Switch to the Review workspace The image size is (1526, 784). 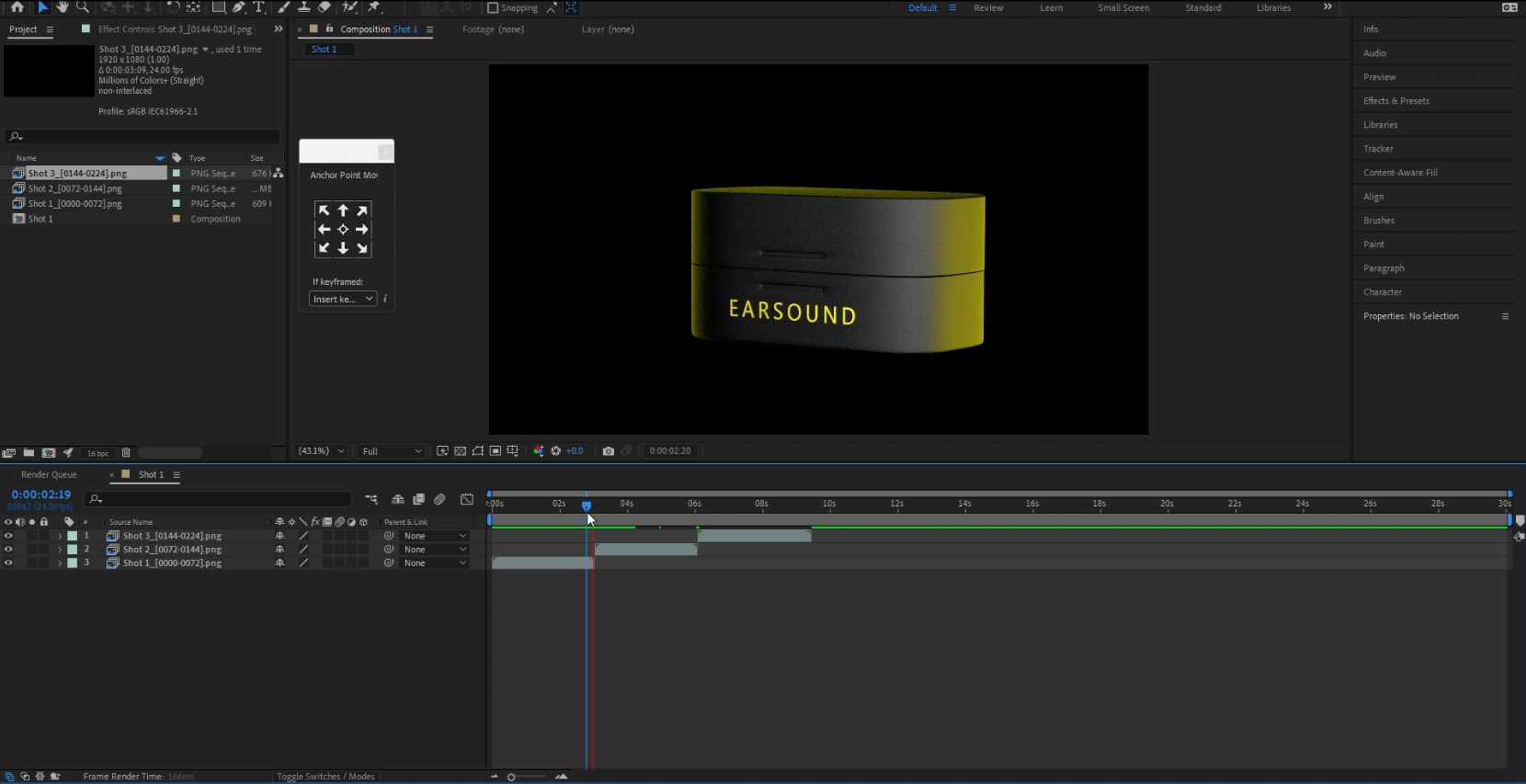coord(988,7)
